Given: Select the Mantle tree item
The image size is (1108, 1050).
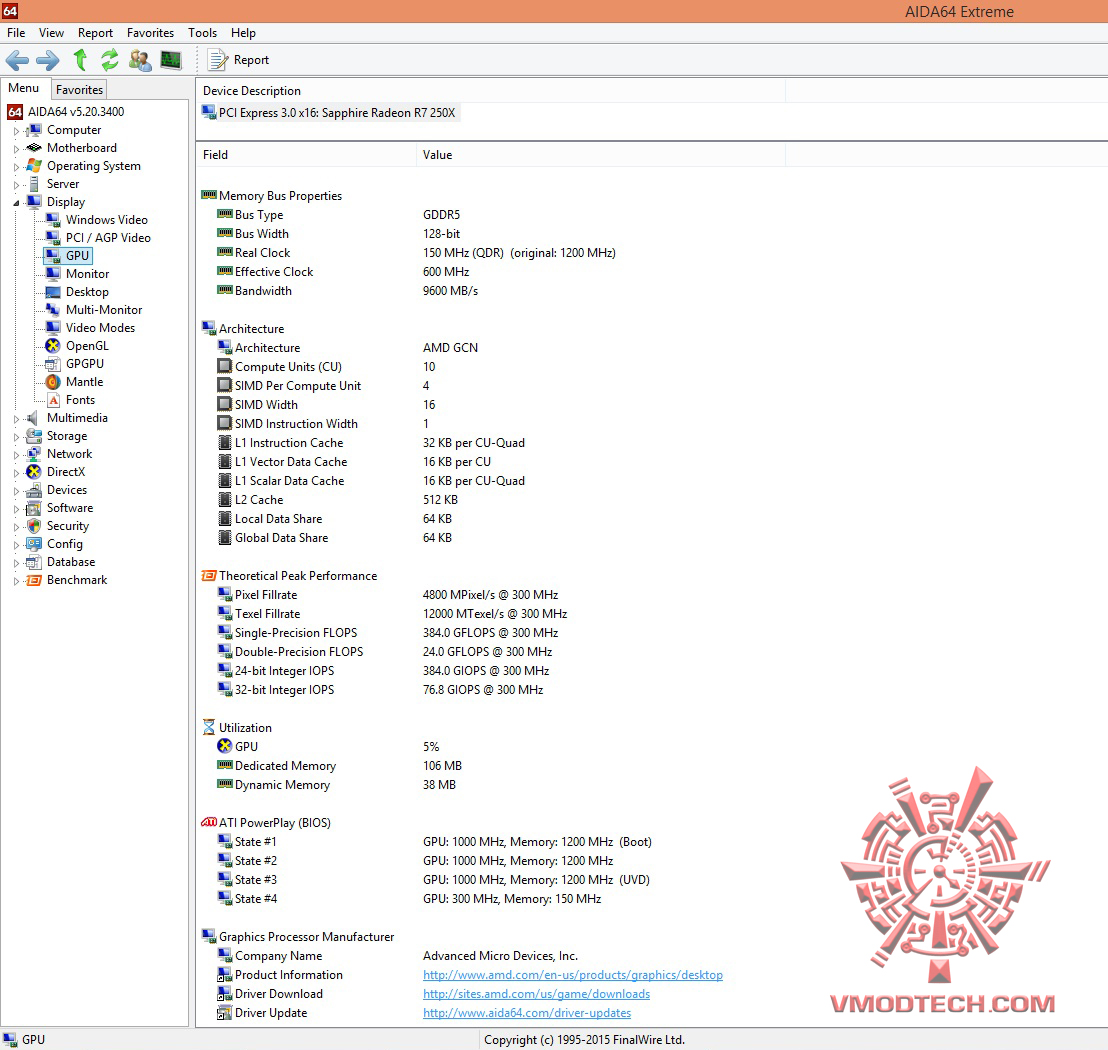Looking at the screenshot, I should [x=84, y=382].
